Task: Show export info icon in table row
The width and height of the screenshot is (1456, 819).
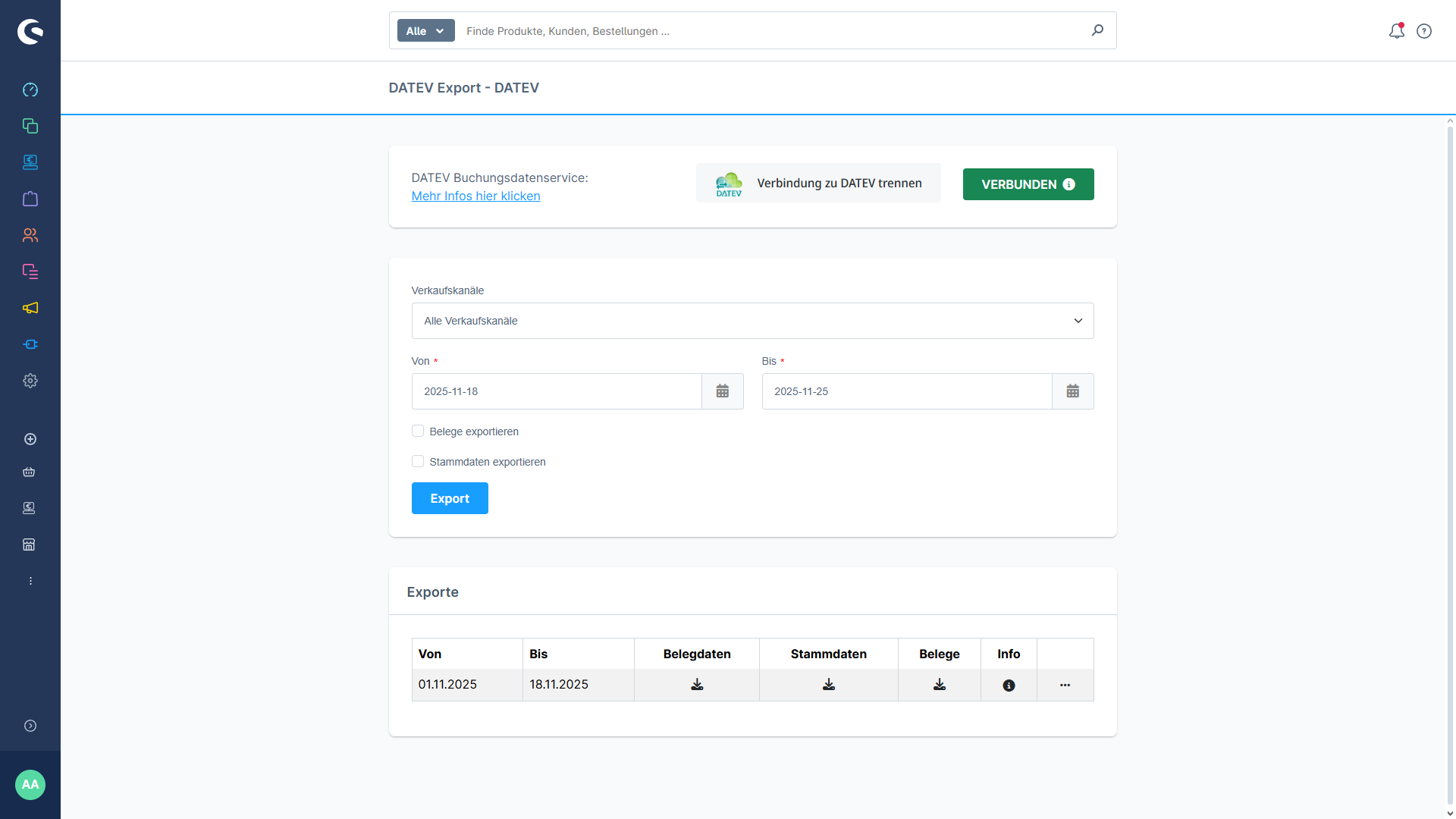Action: (1009, 685)
